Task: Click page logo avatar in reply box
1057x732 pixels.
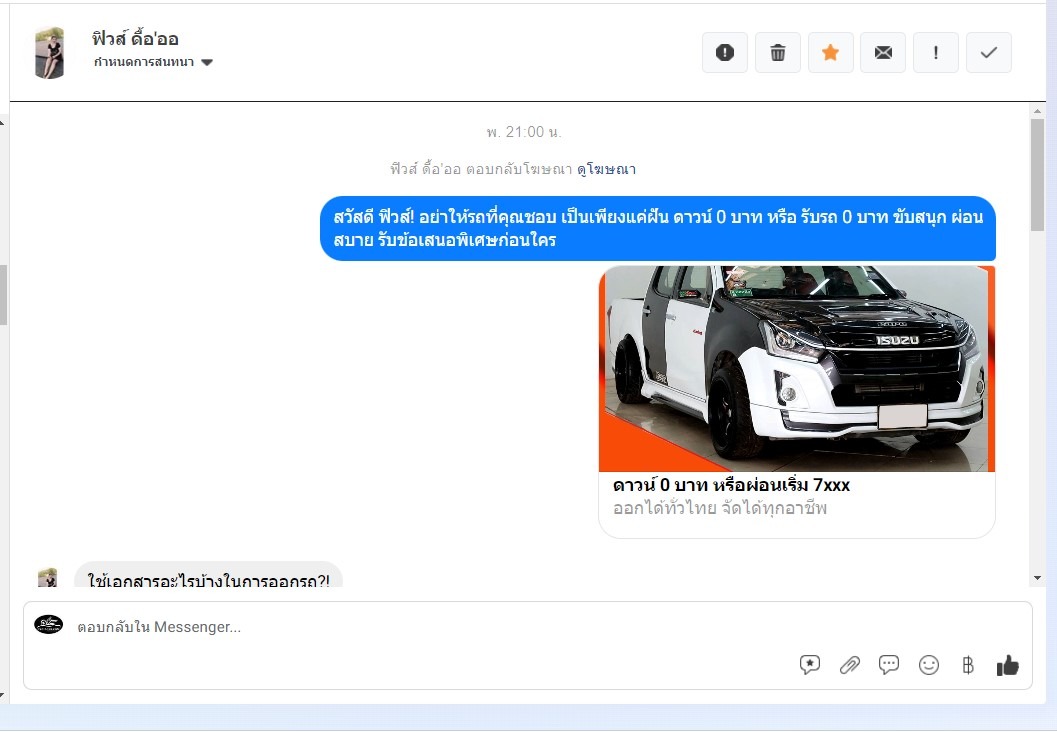Action: click(49, 625)
